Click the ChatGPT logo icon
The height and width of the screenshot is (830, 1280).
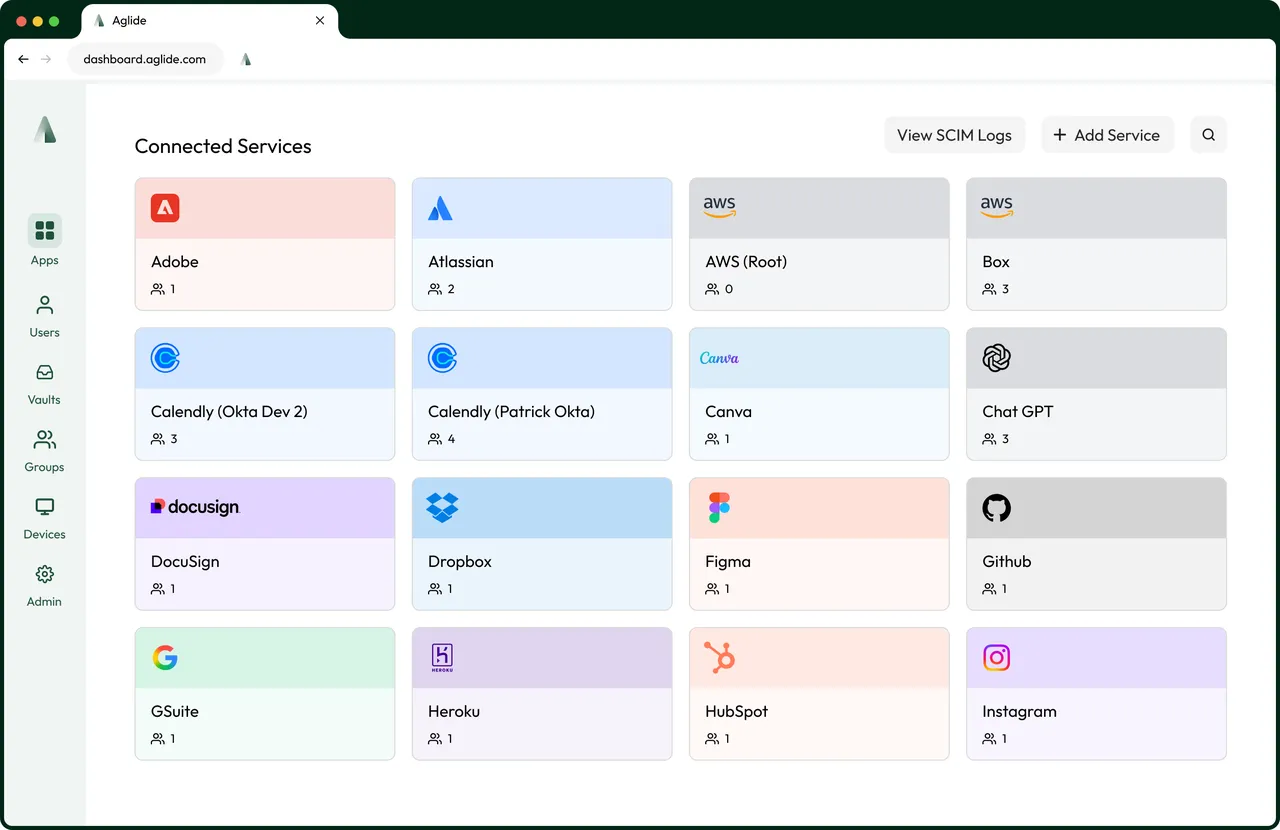pos(996,358)
